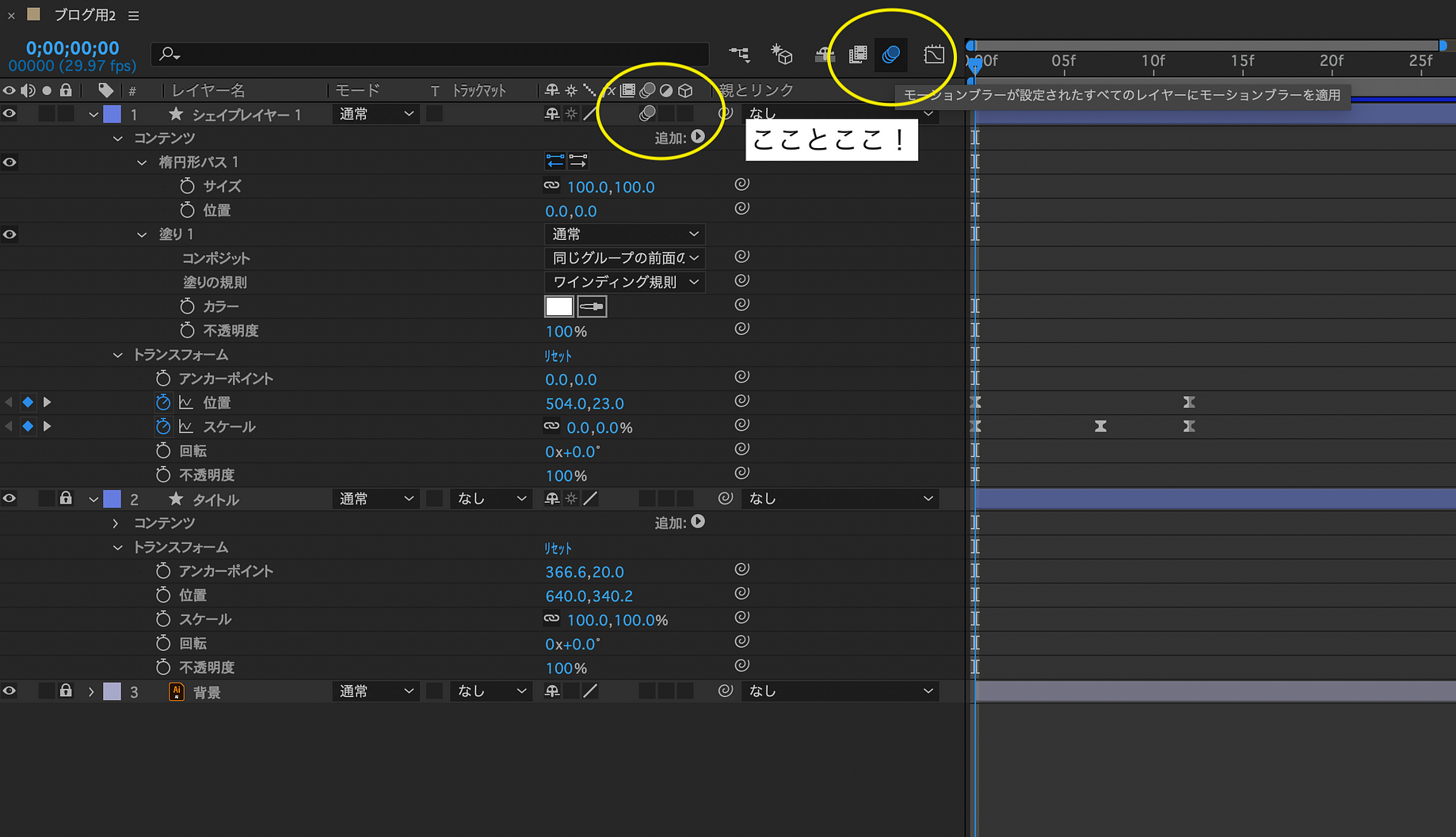Toggle continuous rasterize switch on タイトル layer
The width and height of the screenshot is (1456, 837).
tap(571, 499)
